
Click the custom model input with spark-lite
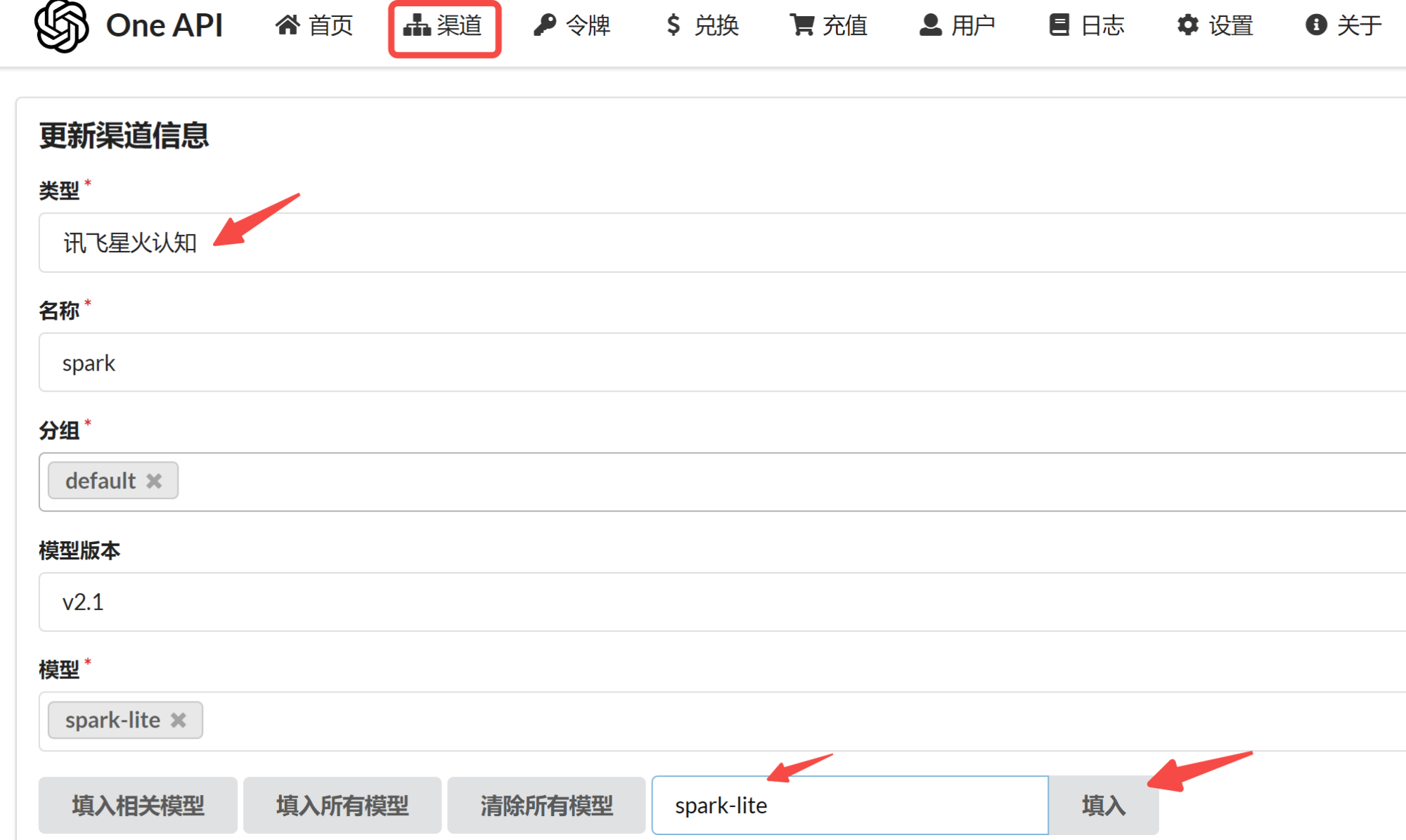[850, 806]
